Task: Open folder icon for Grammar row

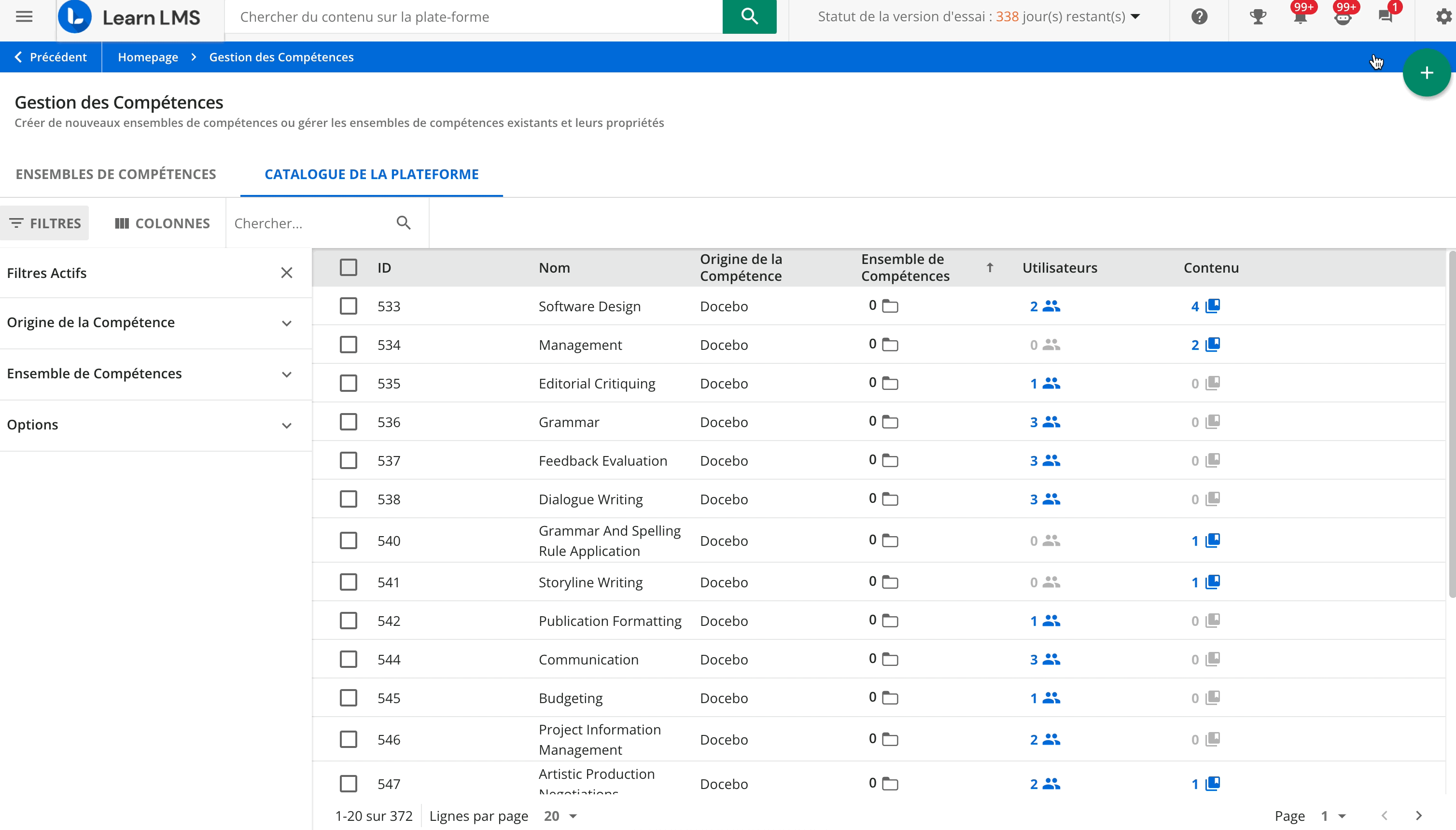Action: [x=890, y=422]
